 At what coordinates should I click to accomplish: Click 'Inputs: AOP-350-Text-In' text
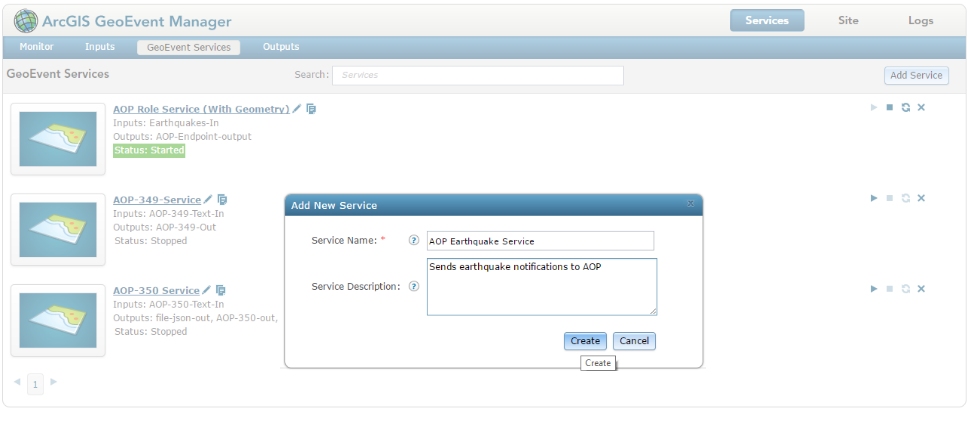pos(169,304)
